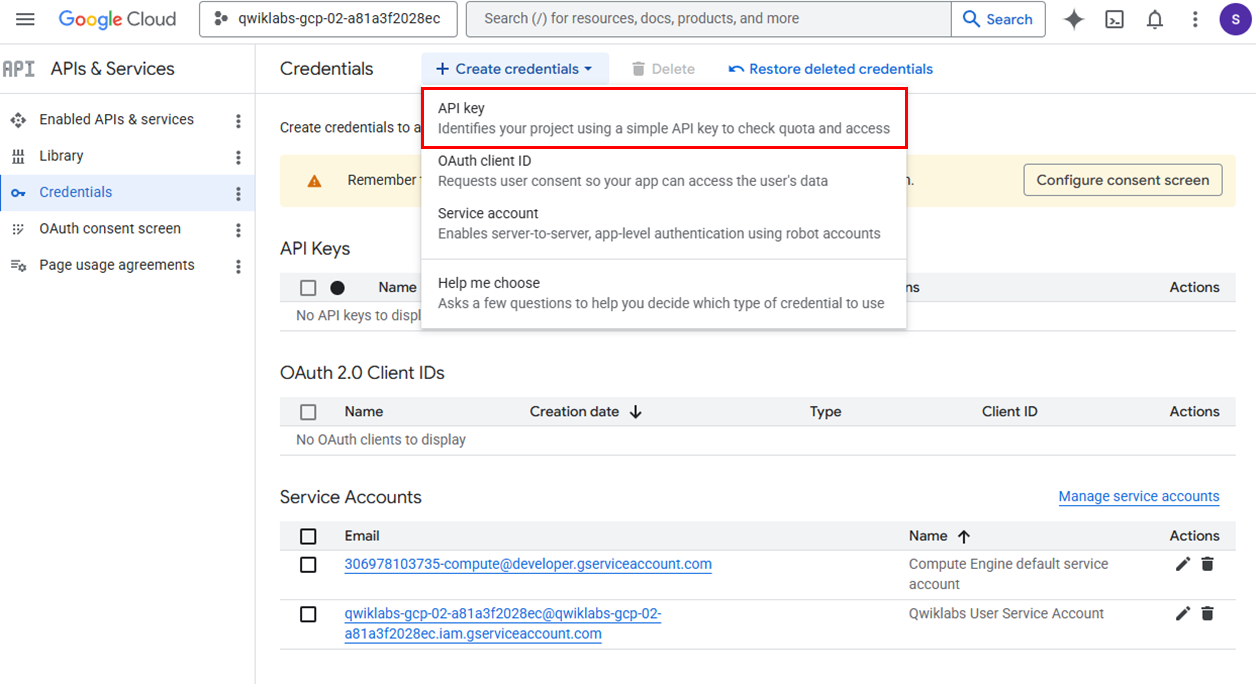Open the Library page
This screenshot has height=684, width=1256.
pos(61,156)
